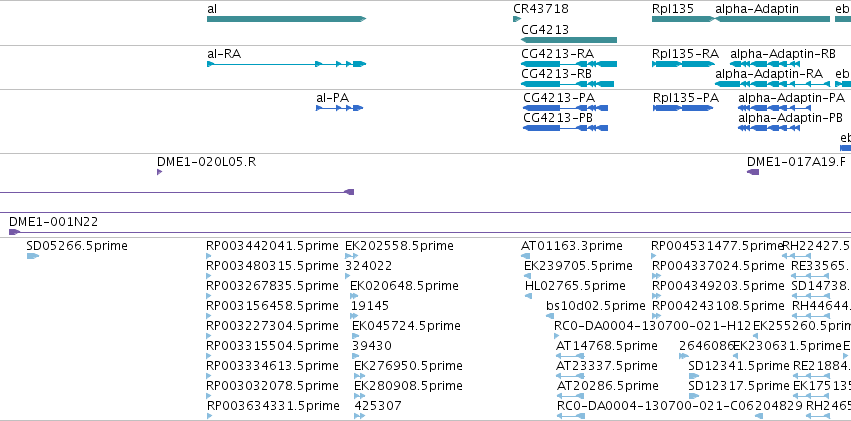
Task: Click the al-RA transcript glyph
Action: point(287,64)
